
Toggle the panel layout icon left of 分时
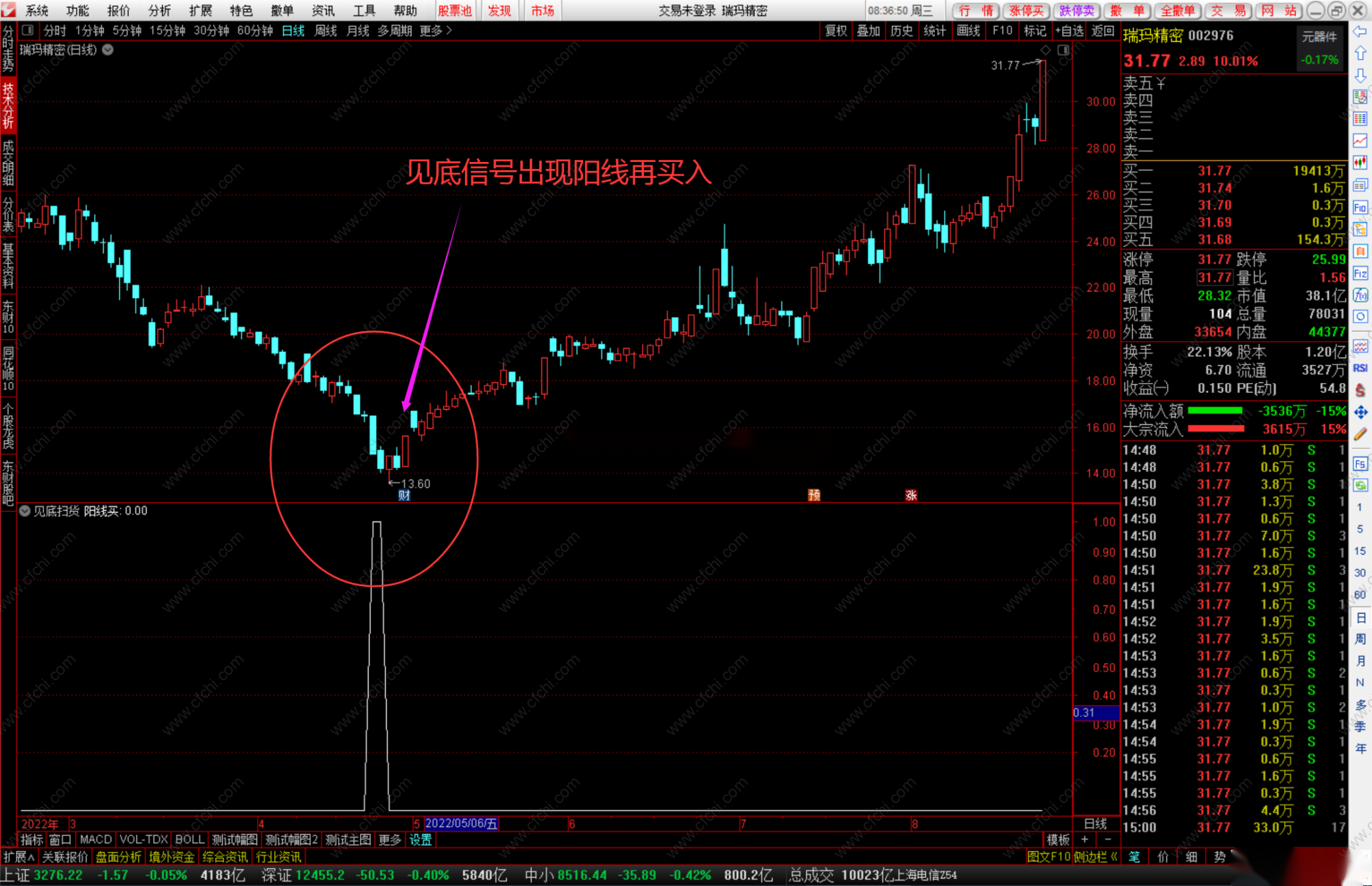pos(27,30)
